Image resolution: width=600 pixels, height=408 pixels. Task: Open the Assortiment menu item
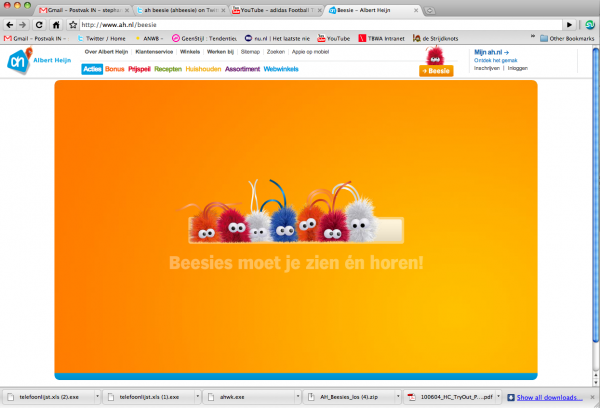242,69
